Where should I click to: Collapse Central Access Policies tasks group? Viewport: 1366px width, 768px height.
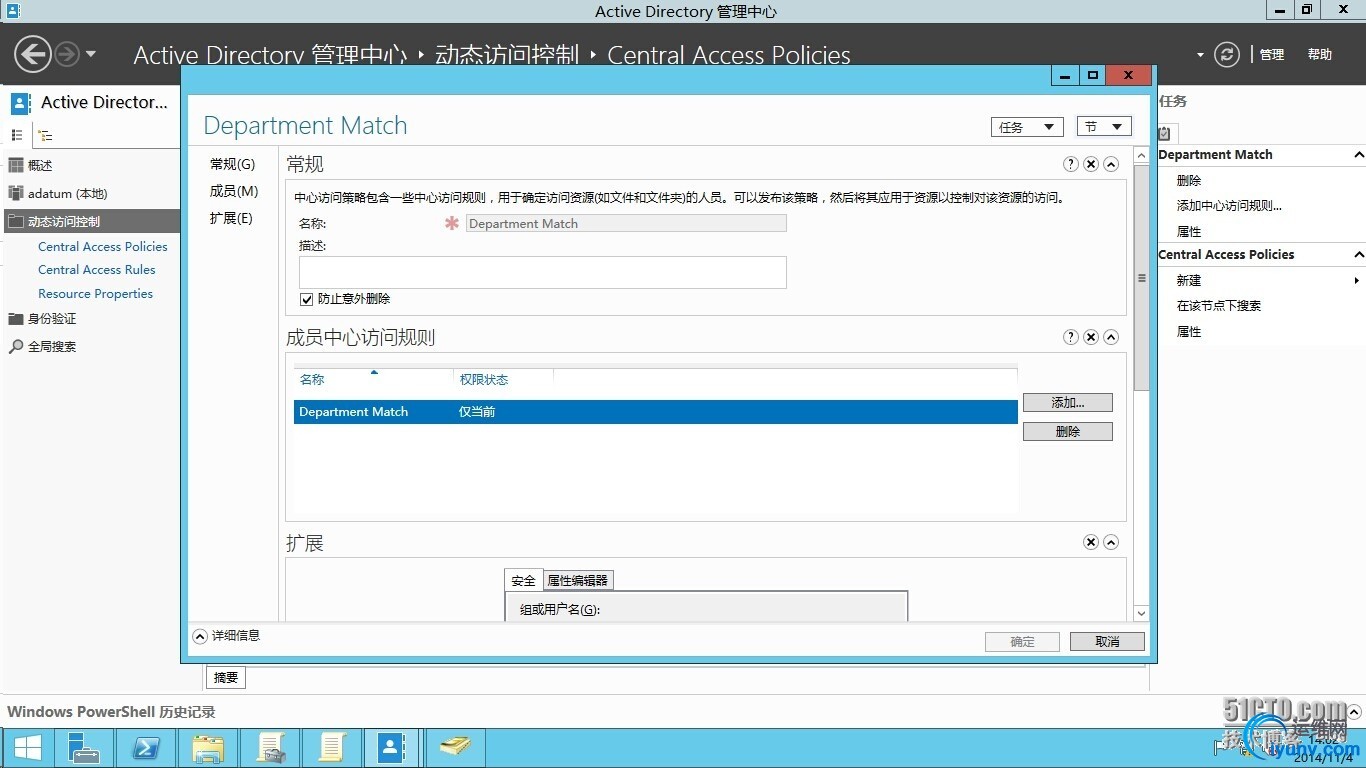click(1358, 255)
